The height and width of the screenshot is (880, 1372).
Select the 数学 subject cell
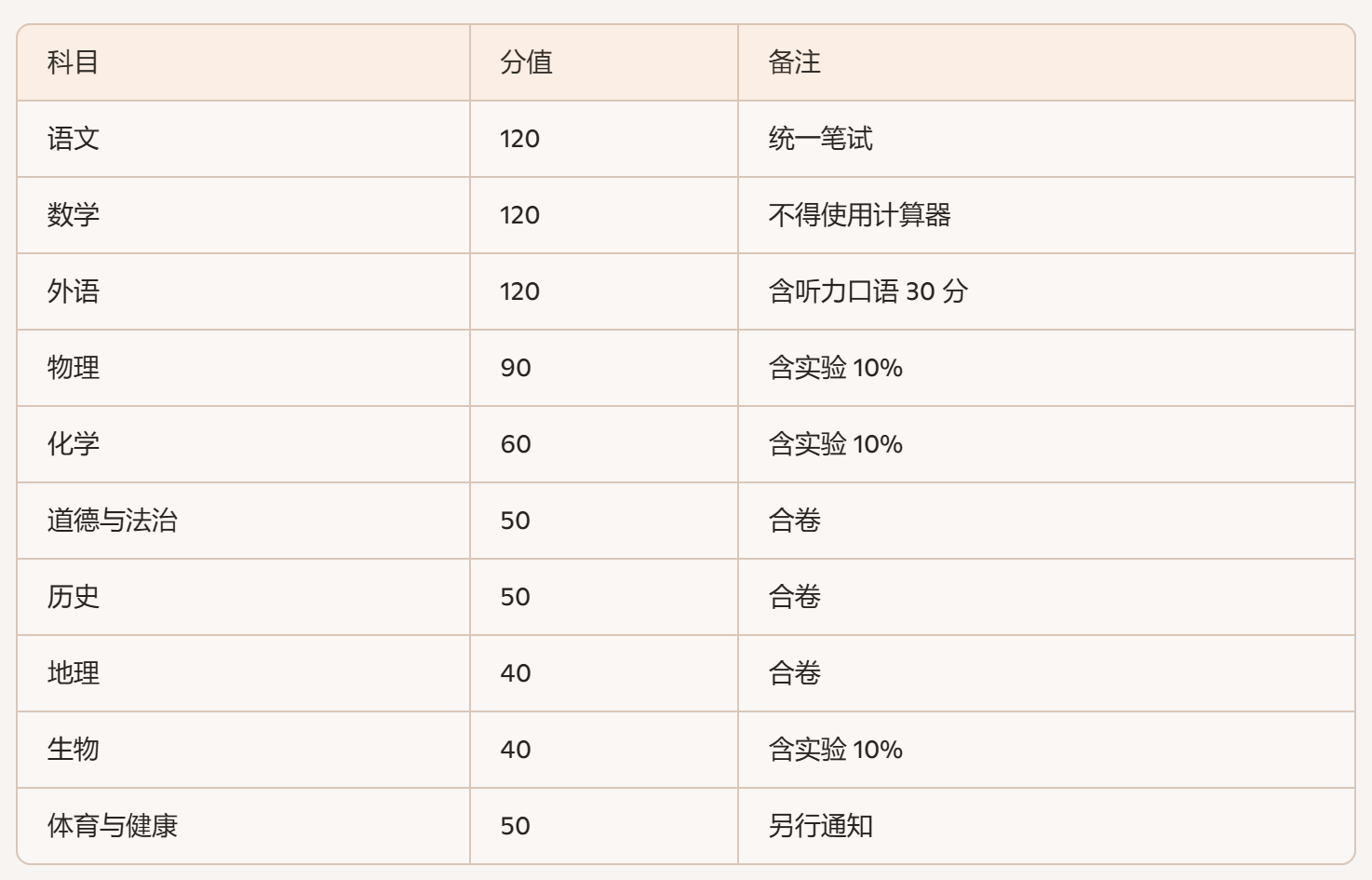pyautogui.click(x=74, y=215)
